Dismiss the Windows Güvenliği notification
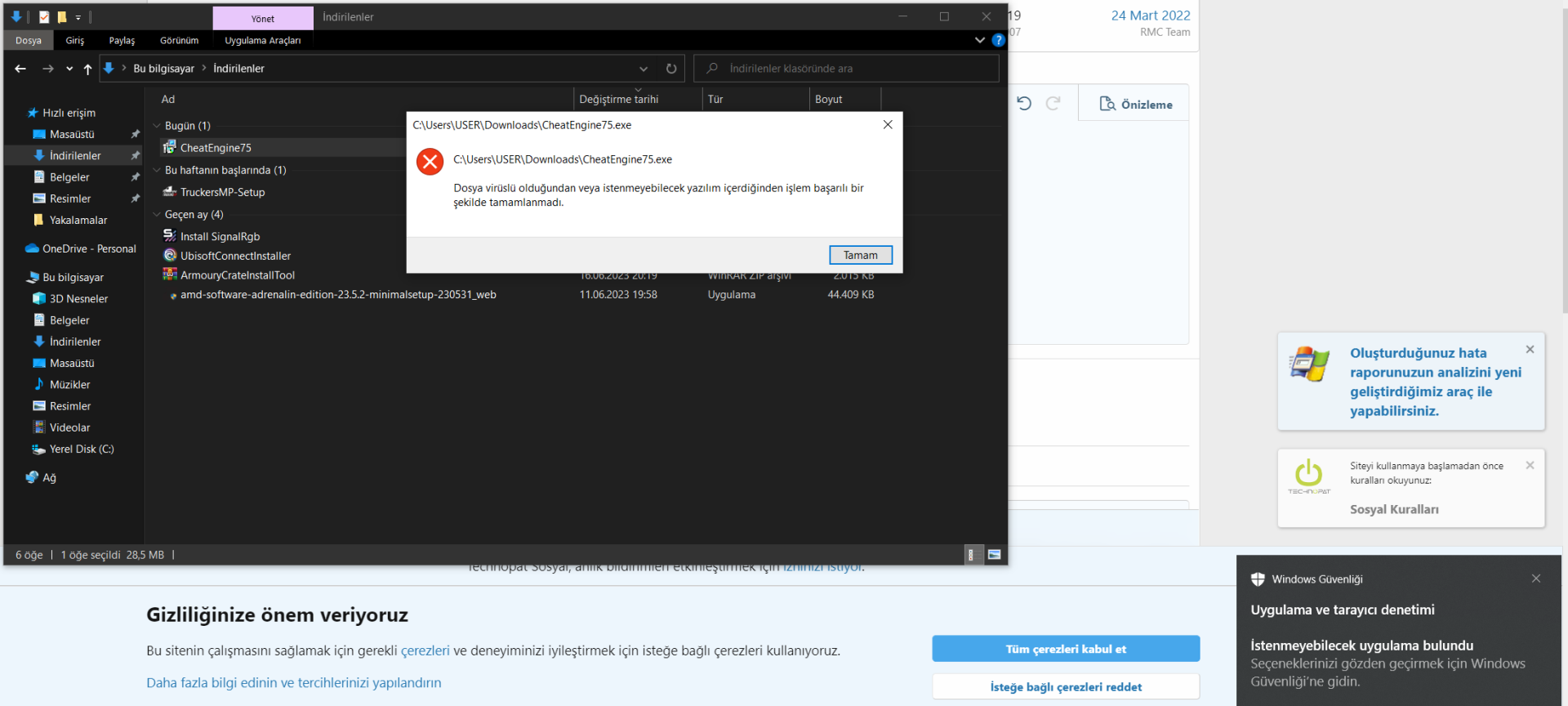Image resolution: width=1568 pixels, height=706 pixels. pos(1536,579)
